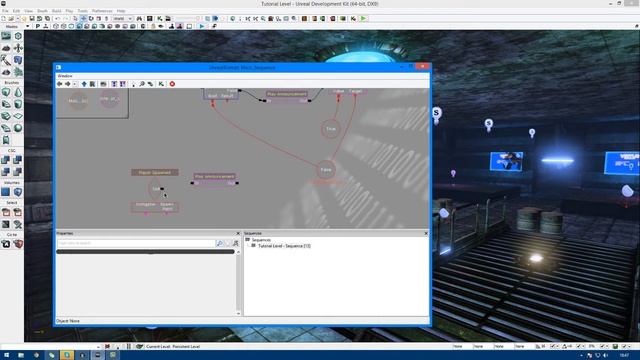Create a sheet brush
The width and height of the screenshot is (640, 360).
pos(18,116)
